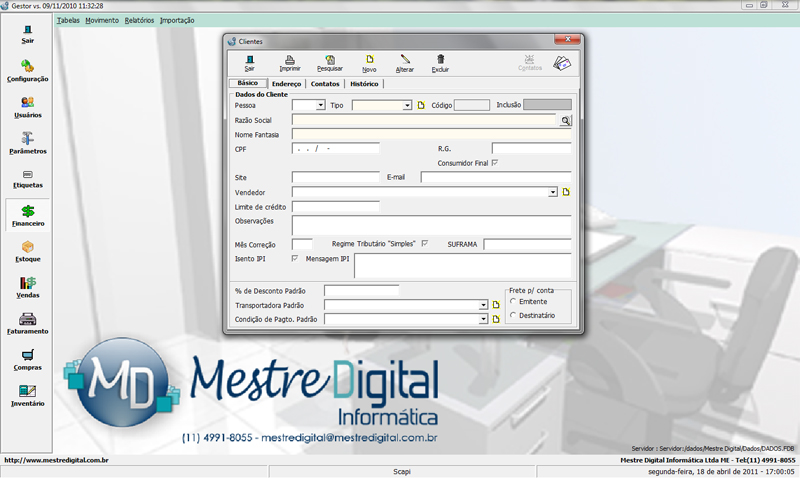Click new-document icon next to Transportadora Padrão
Screen dimensions: 800x478
(496, 305)
